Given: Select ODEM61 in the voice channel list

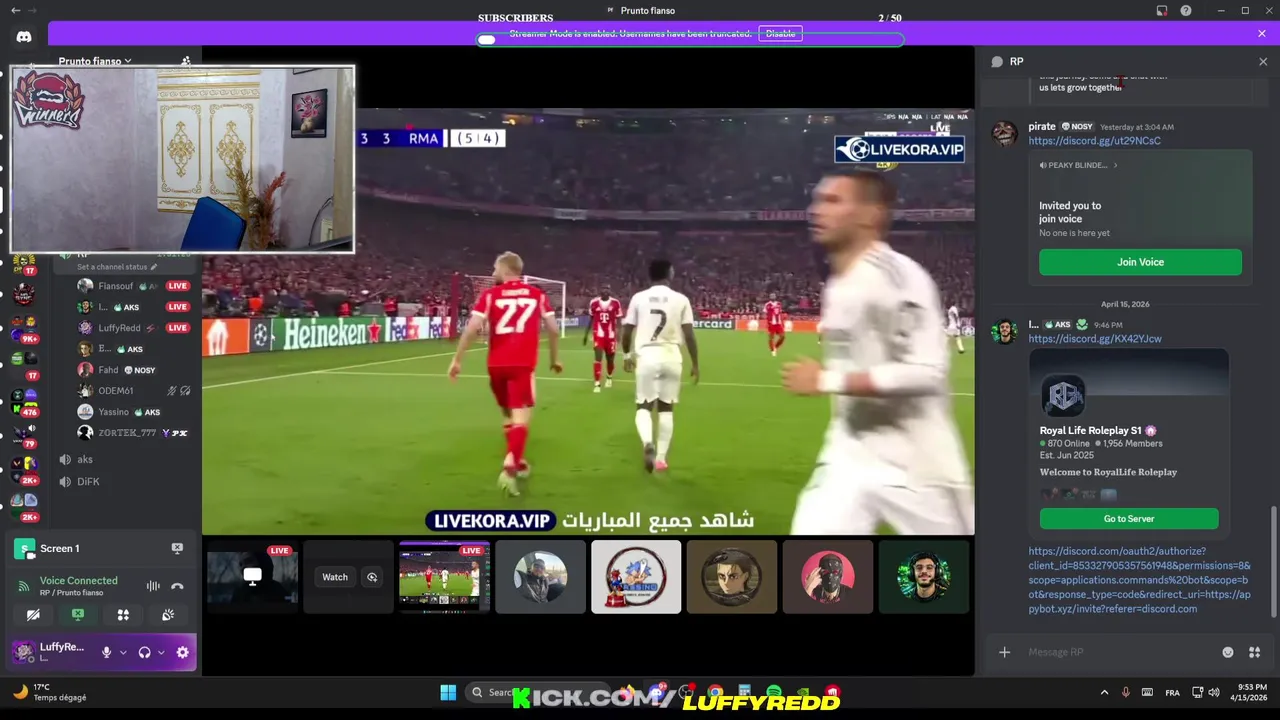Looking at the screenshot, I should (134, 391).
